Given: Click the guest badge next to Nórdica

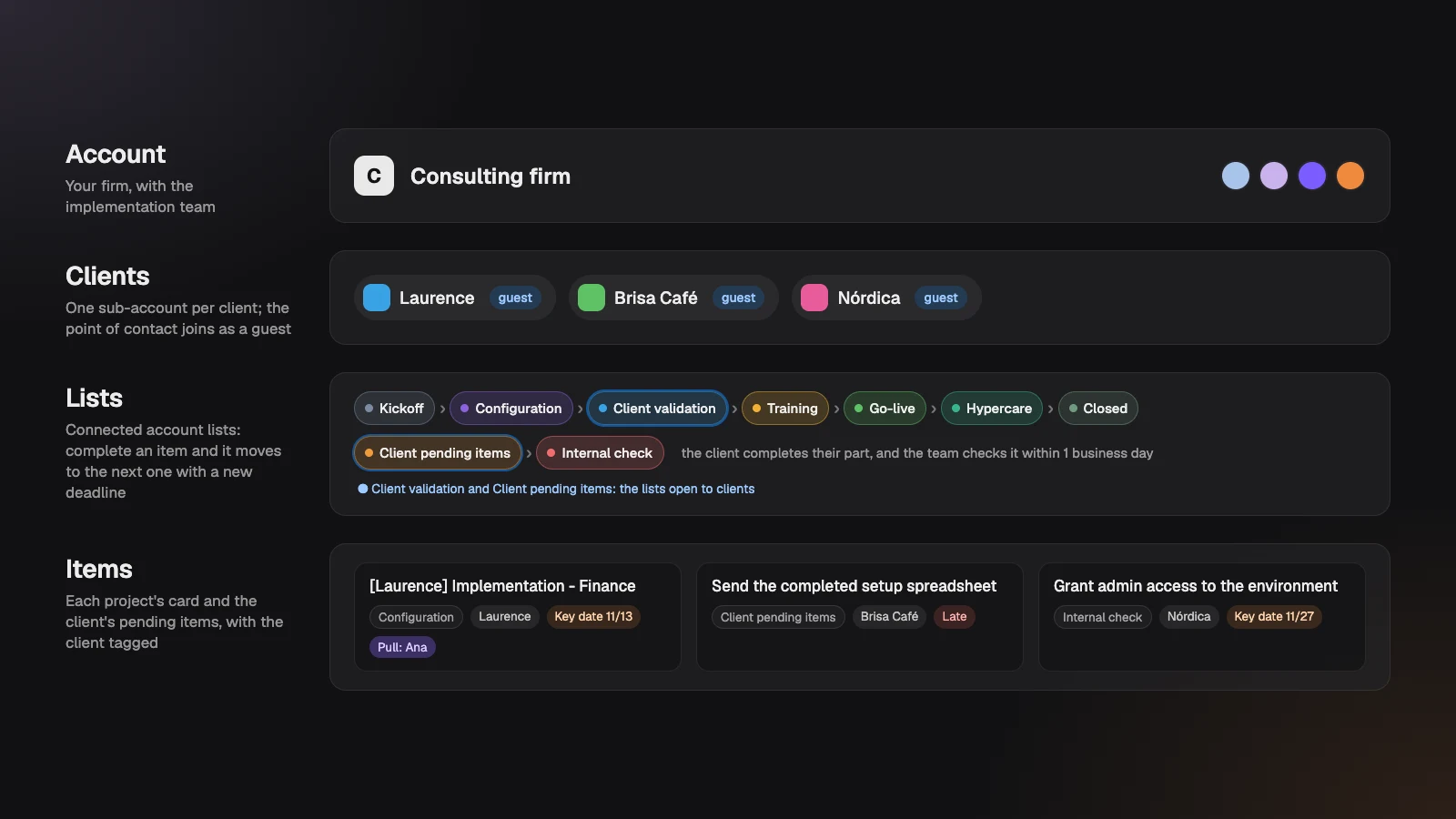Looking at the screenshot, I should (x=941, y=298).
